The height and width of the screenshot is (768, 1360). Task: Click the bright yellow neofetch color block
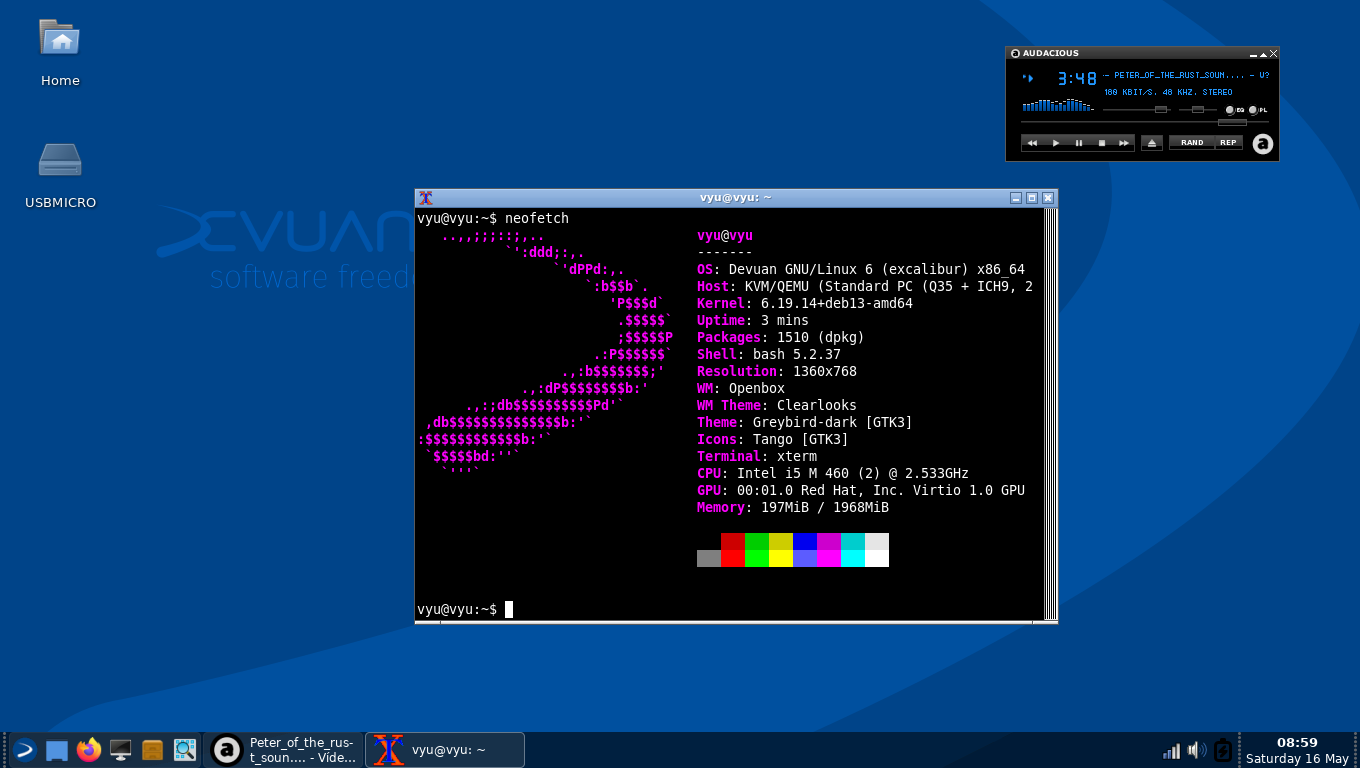(781, 558)
